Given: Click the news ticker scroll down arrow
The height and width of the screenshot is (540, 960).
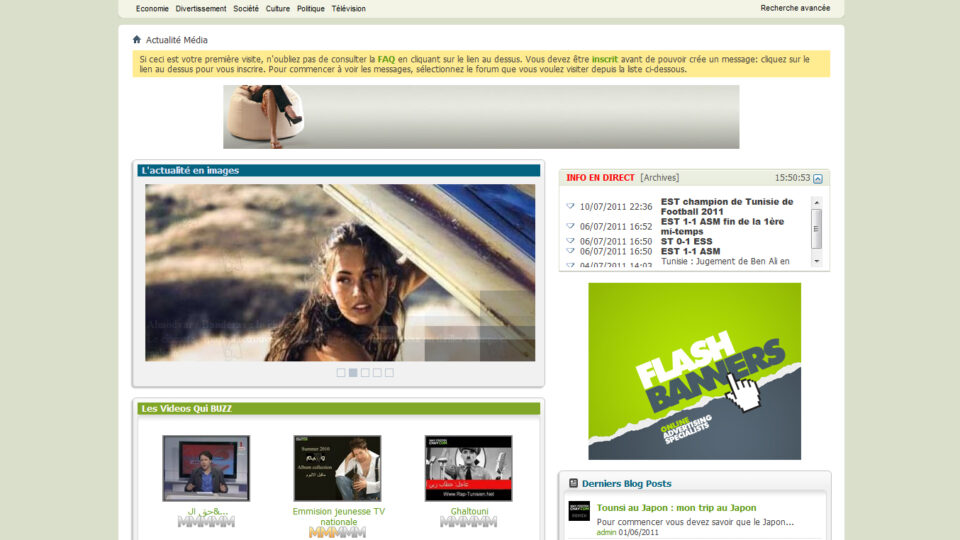Looking at the screenshot, I should [x=816, y=261].
